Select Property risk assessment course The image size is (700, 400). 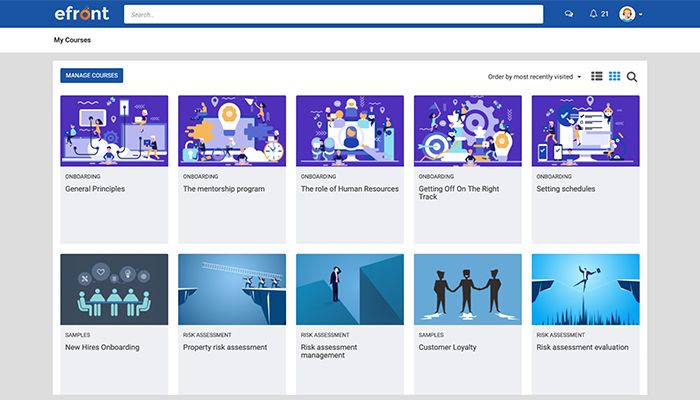(x=225, y=347)
